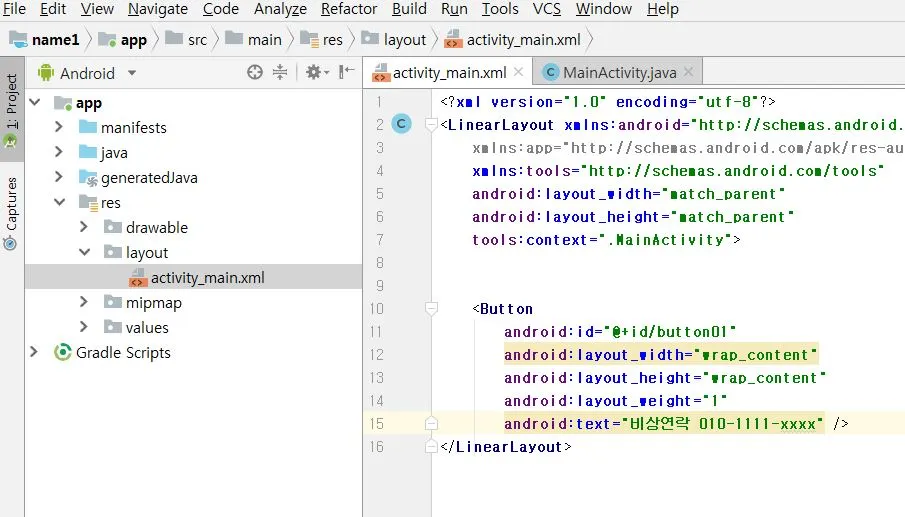Expand the mipmap folder
Image resolution: width=905 pixels, height=517 pixels.
point(84,302)
